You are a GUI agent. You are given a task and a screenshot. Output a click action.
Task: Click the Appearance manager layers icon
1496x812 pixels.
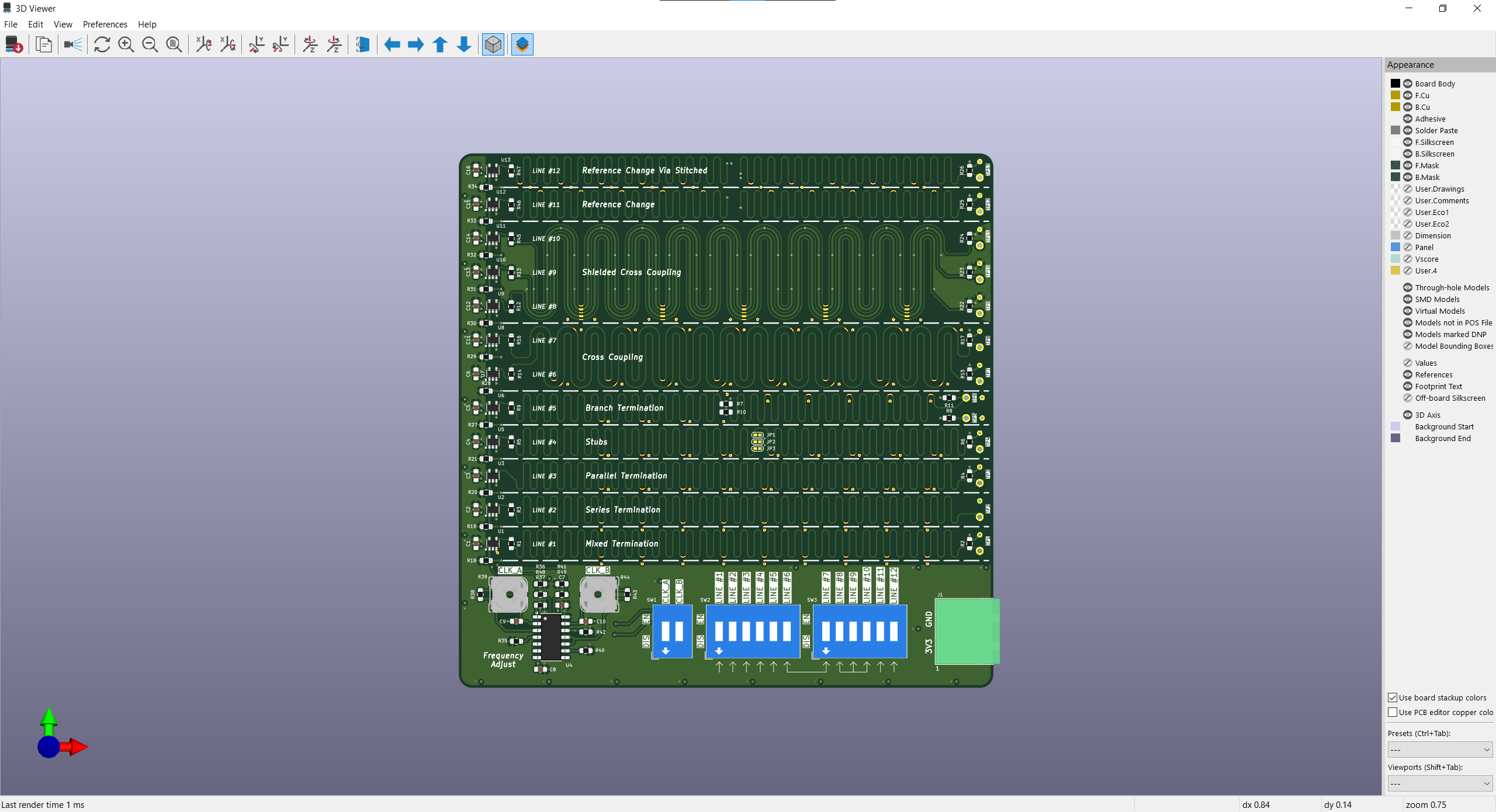click(x=522, y=44)
